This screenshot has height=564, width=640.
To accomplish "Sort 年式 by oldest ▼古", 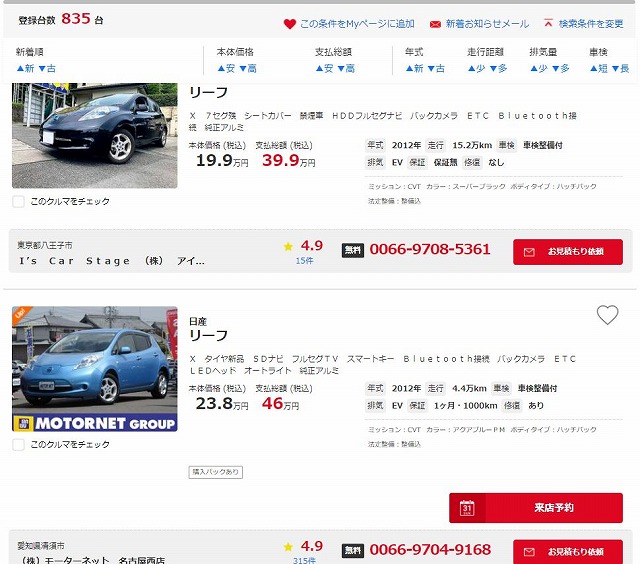I will pyautogui.click(x=436, y=69).
